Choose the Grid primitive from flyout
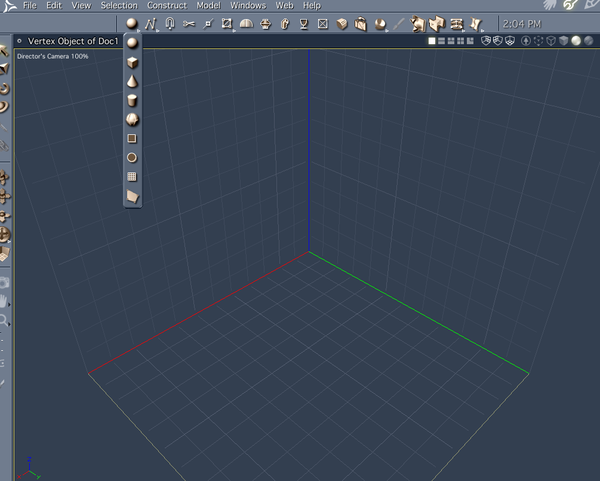The image size is (600, 481). [132, 176]
